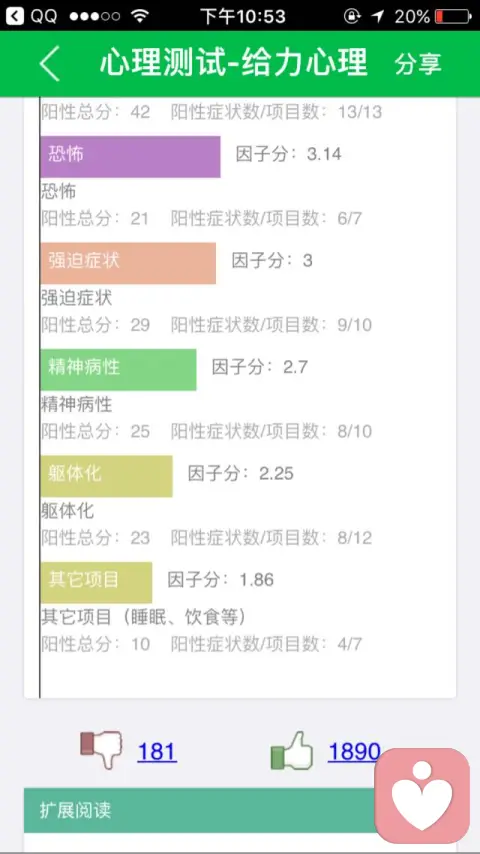This screenshot has width=480, height=854.
Task: Select the purple 恐怖 factor bar
Action: click(x=130, y=156)
